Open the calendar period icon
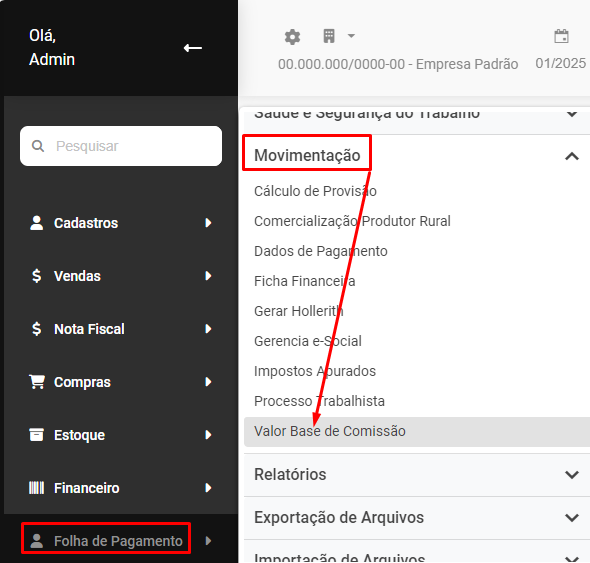590x563 pixels. [x=561, y=37]
